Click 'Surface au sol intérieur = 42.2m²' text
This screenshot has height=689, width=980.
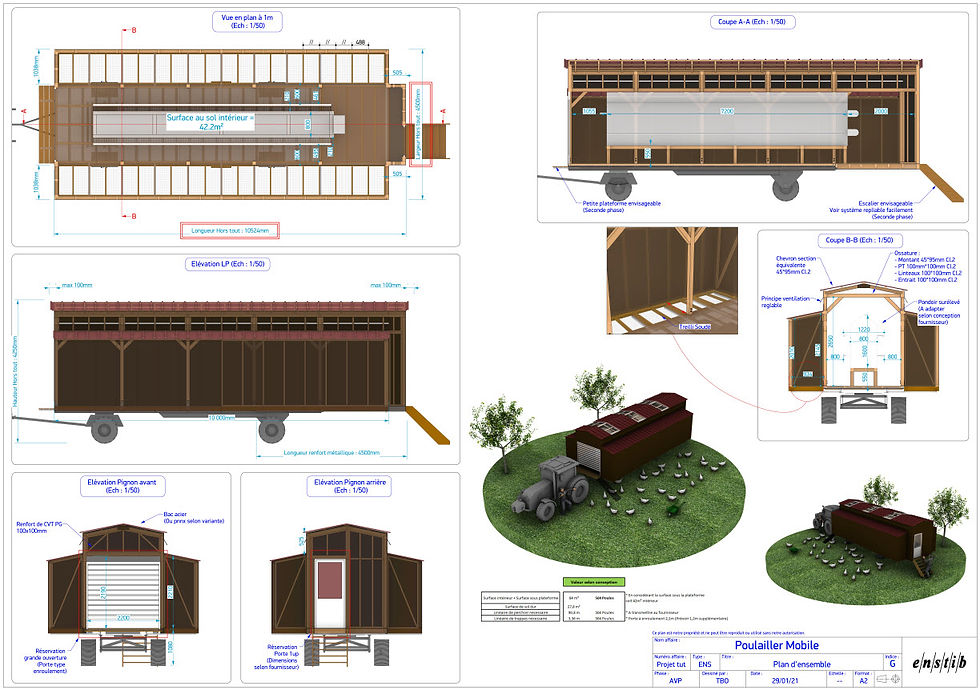point(211,121)
